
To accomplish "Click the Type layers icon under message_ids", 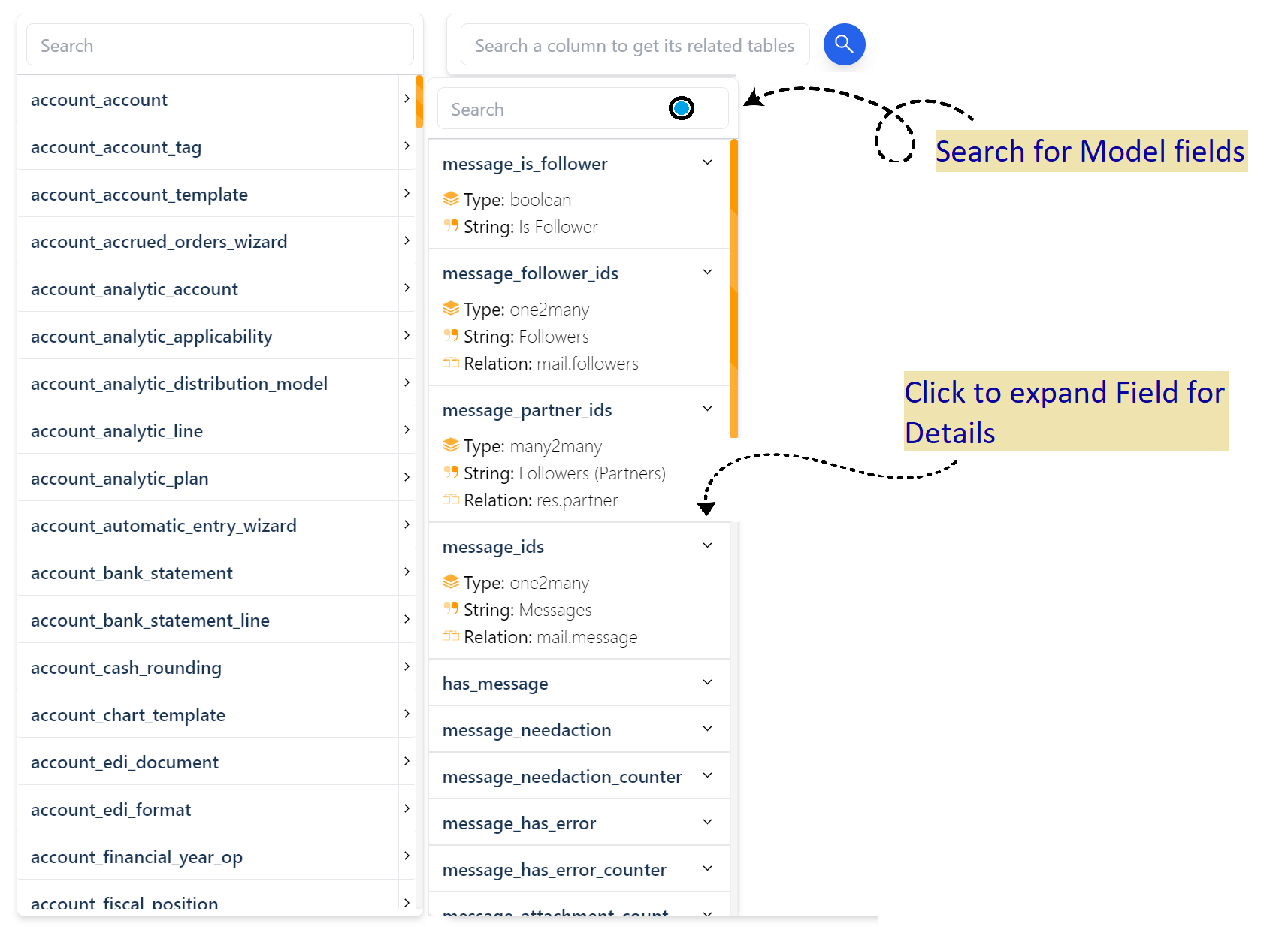I will point(451,582).
